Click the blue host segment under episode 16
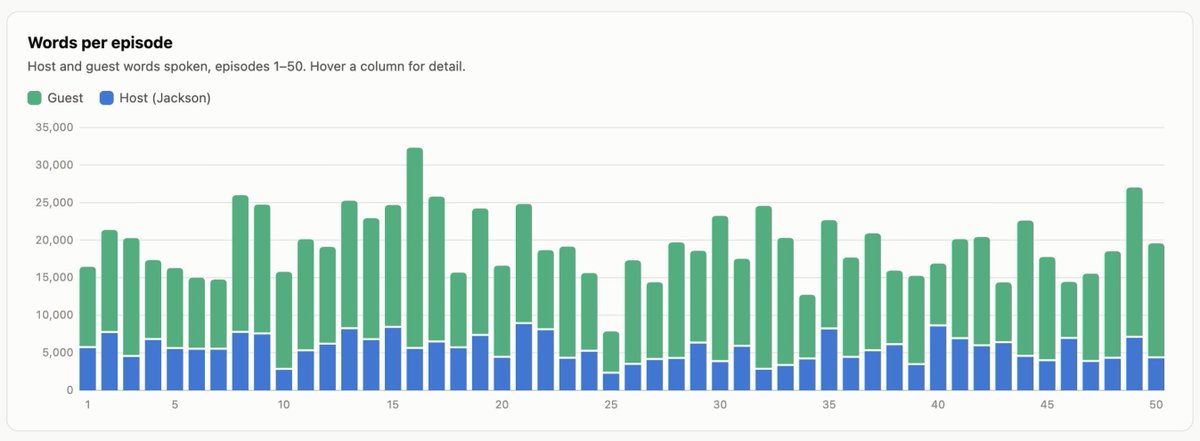Image resolution: width=1200 pixels, height=441 pixels. click(x=415, y=370)
